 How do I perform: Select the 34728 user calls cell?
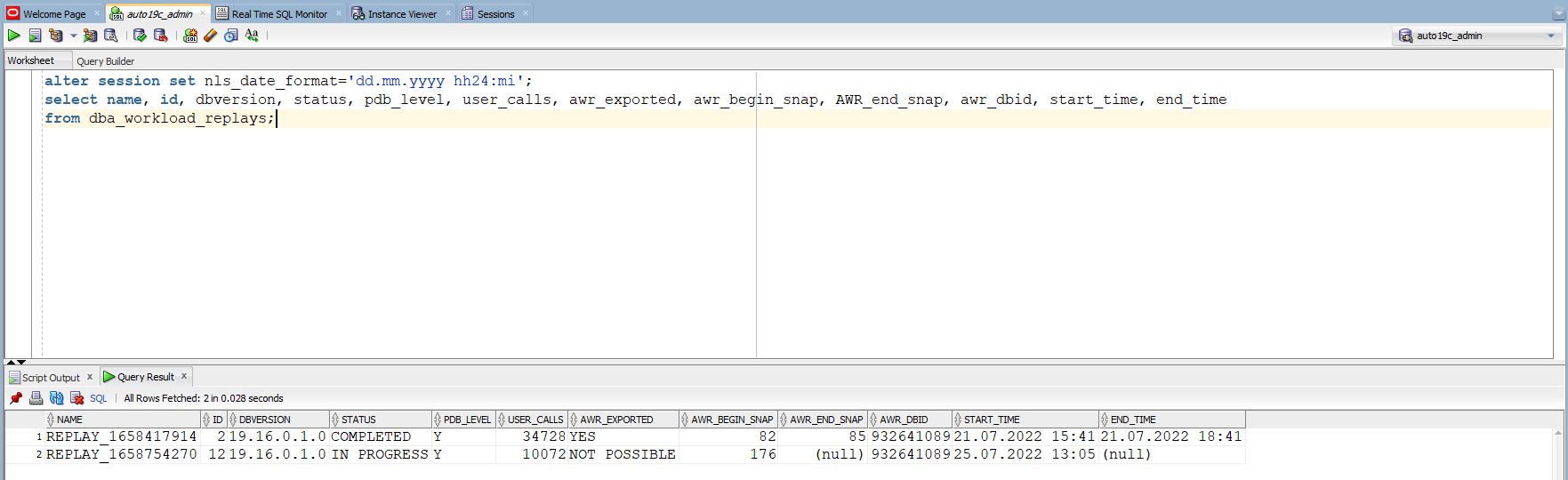[531, 436]
